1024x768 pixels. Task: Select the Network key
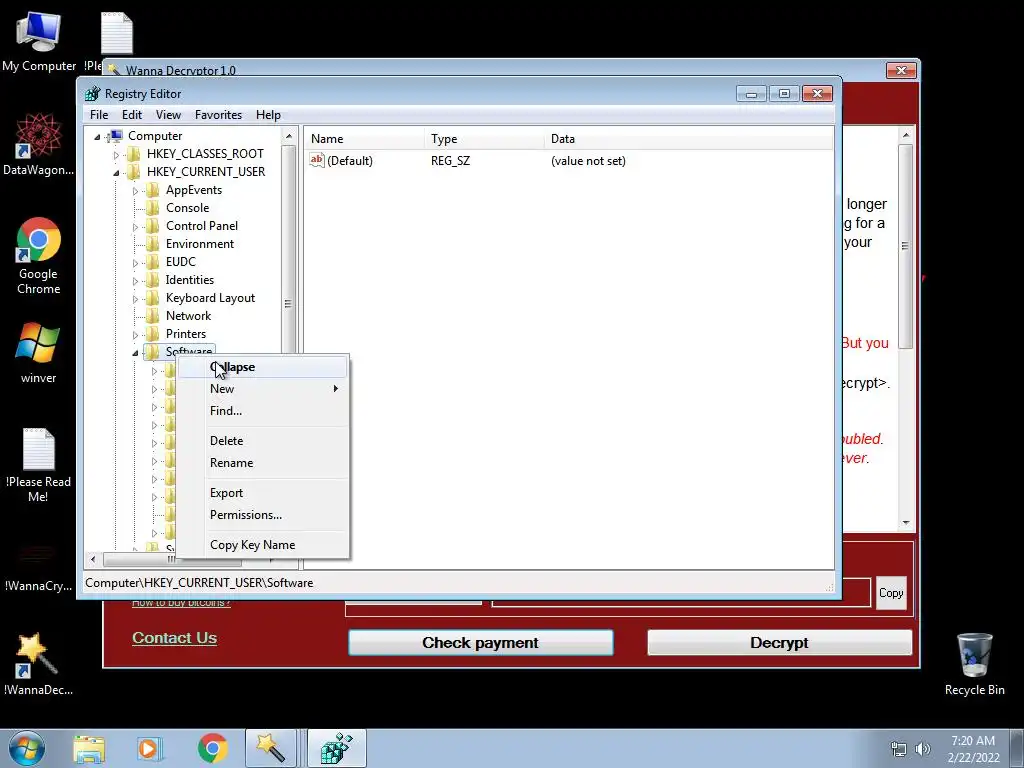click(x=188, y=315)
